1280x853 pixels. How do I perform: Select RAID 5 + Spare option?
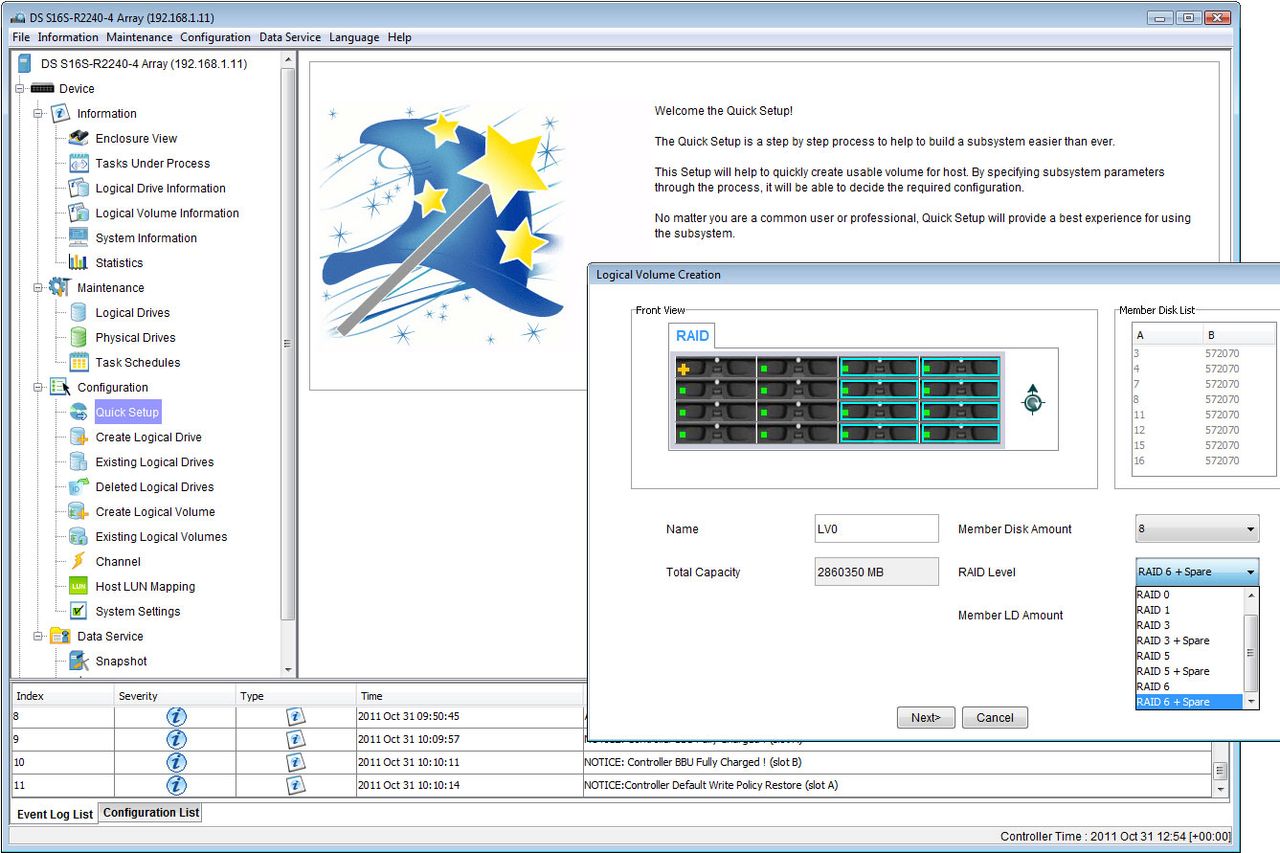(1189, 671)
